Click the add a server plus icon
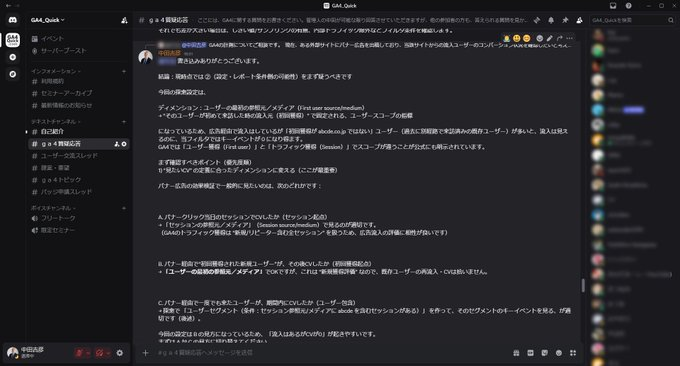 (13, 57)
